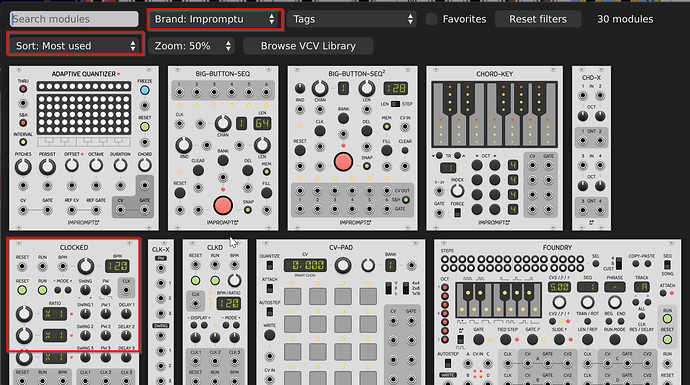Click the big red button on BIG-BUTTON-SEQ
This screenshot has width=690, height=385.
click(223, 205)
